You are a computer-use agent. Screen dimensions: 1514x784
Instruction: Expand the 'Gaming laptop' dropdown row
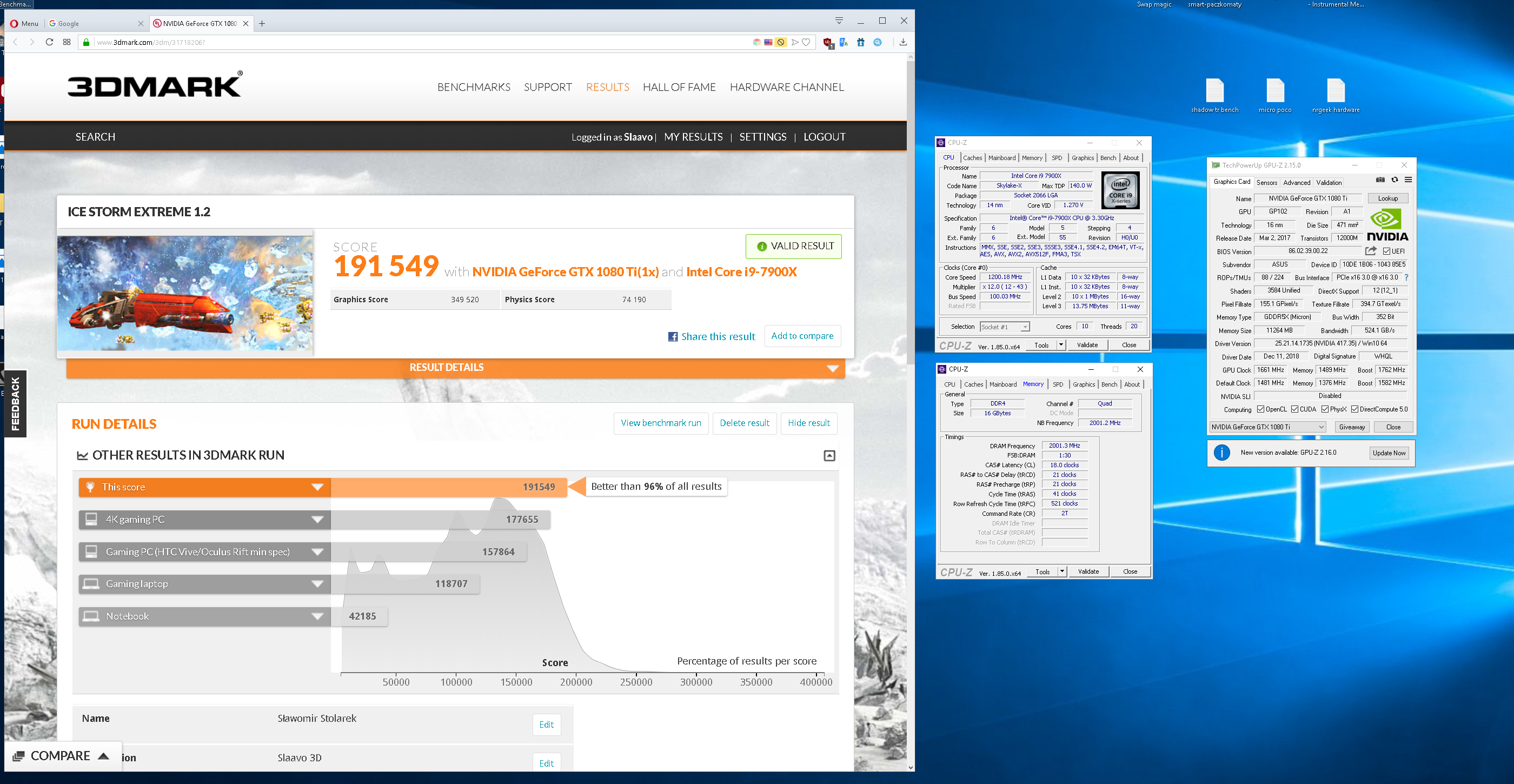coord(204,584)
